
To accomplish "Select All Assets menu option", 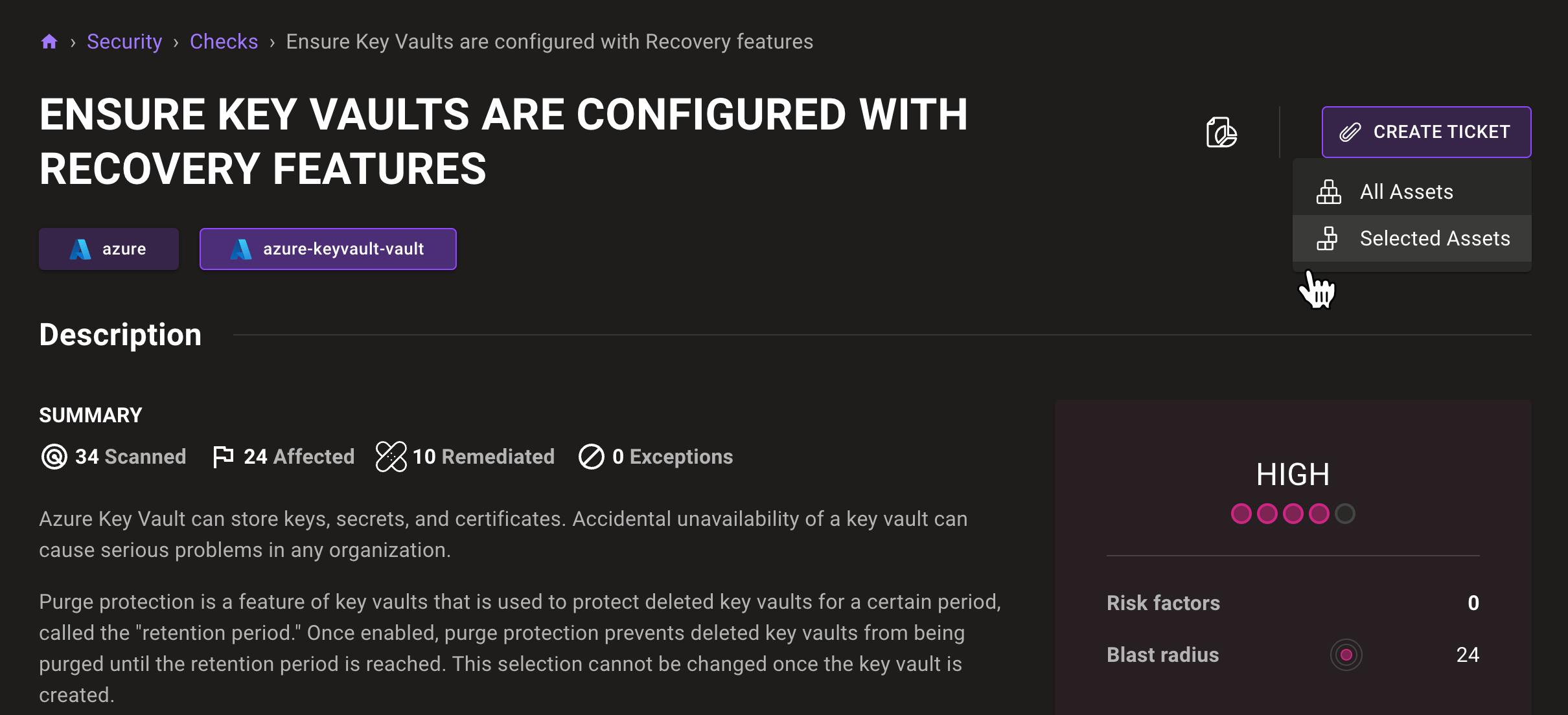I will 1406,192.
